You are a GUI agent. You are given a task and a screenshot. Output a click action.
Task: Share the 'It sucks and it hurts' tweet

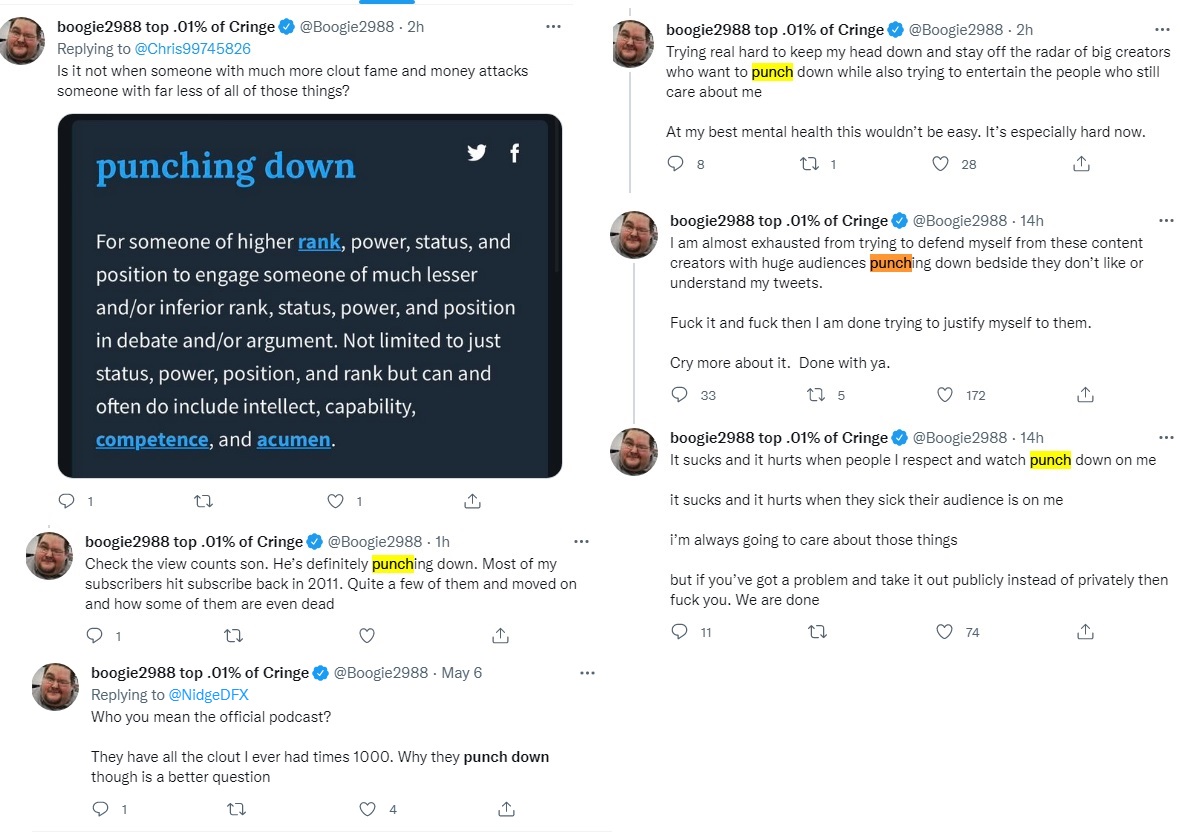coord(1085,632)
